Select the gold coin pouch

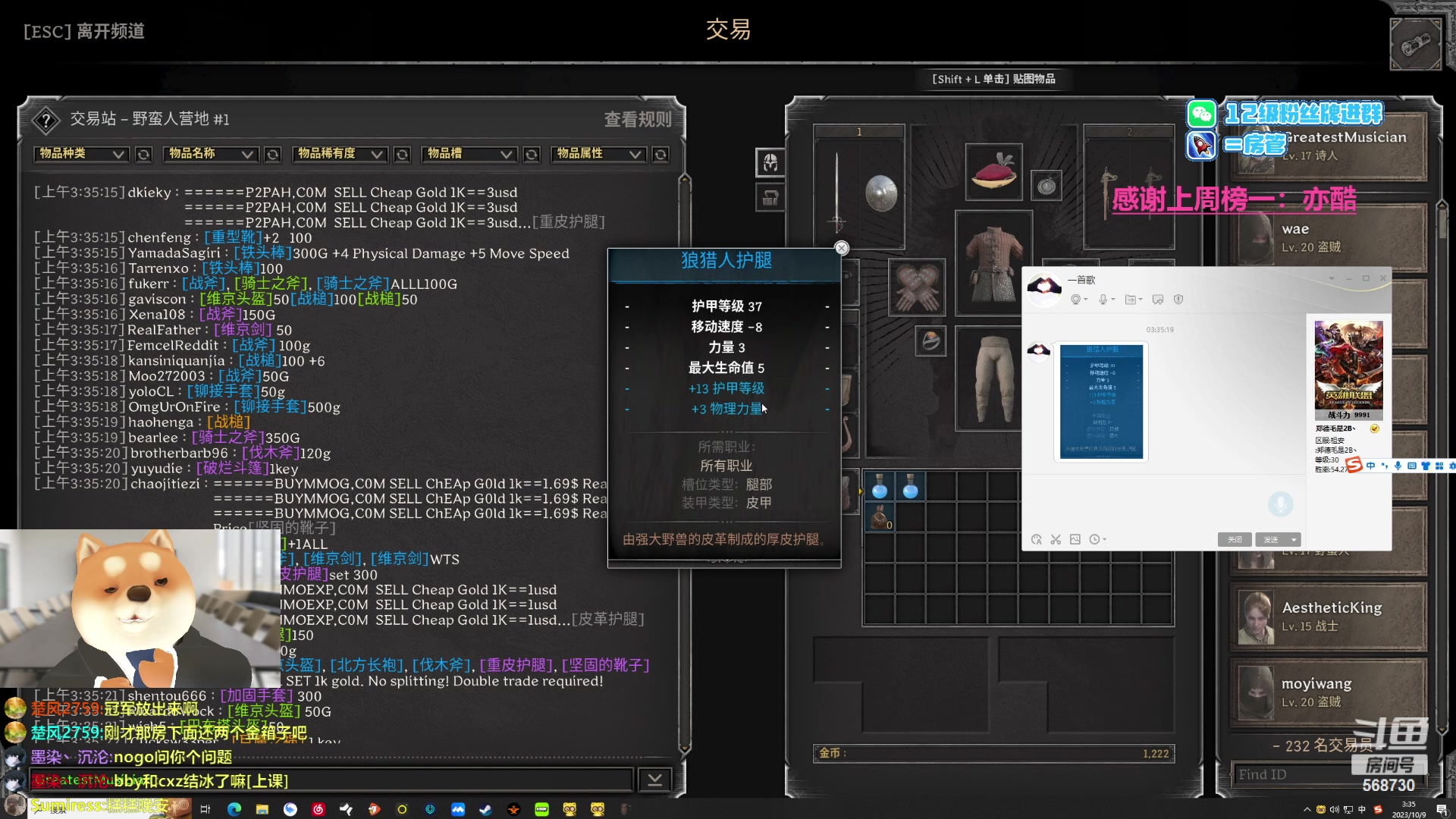880,516
